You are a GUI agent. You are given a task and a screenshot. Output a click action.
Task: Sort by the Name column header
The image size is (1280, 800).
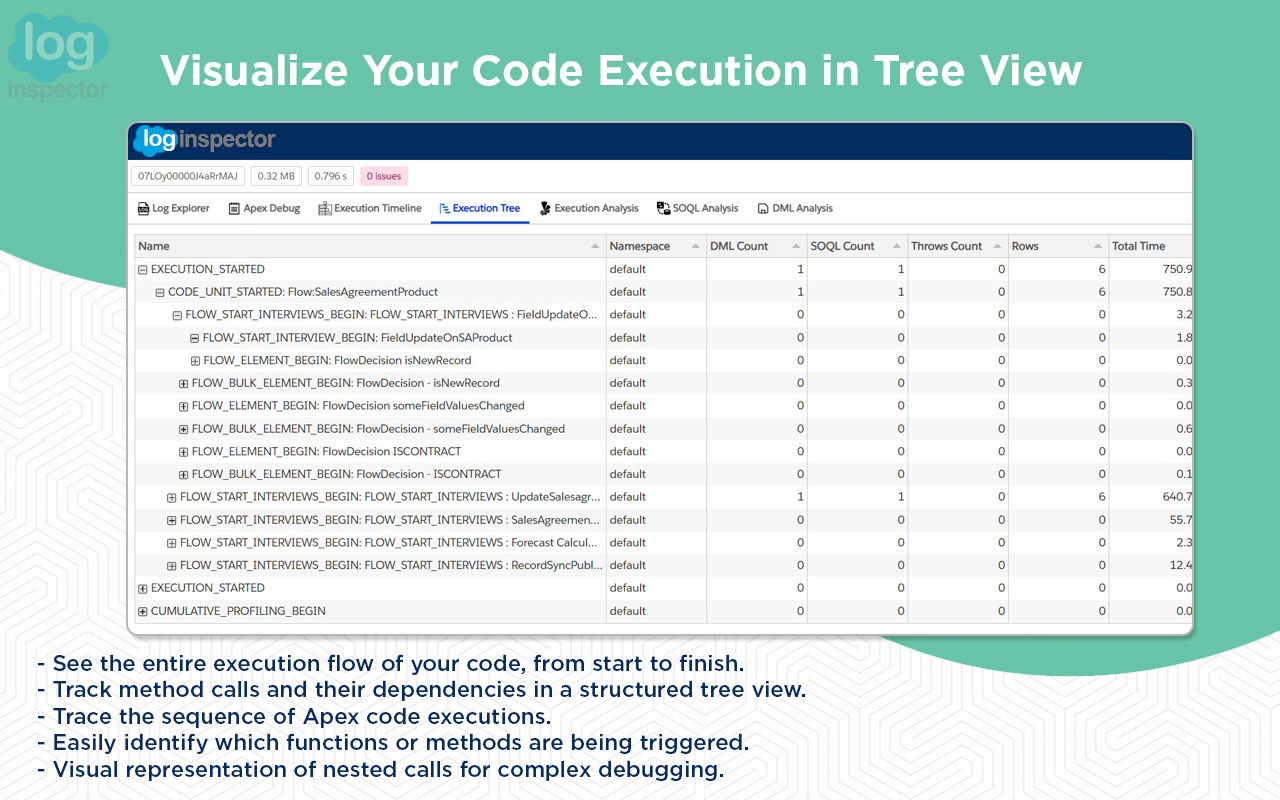click(370, 246)
